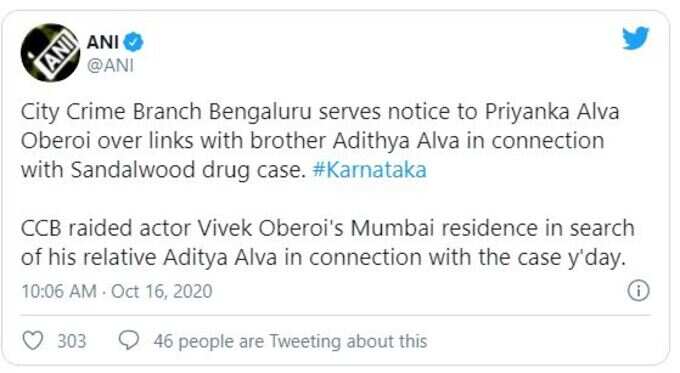Screen dimensions: 680x373
Task: Click the 'Adithya Alva' name in first paragraph
Action: click(396, 141)
